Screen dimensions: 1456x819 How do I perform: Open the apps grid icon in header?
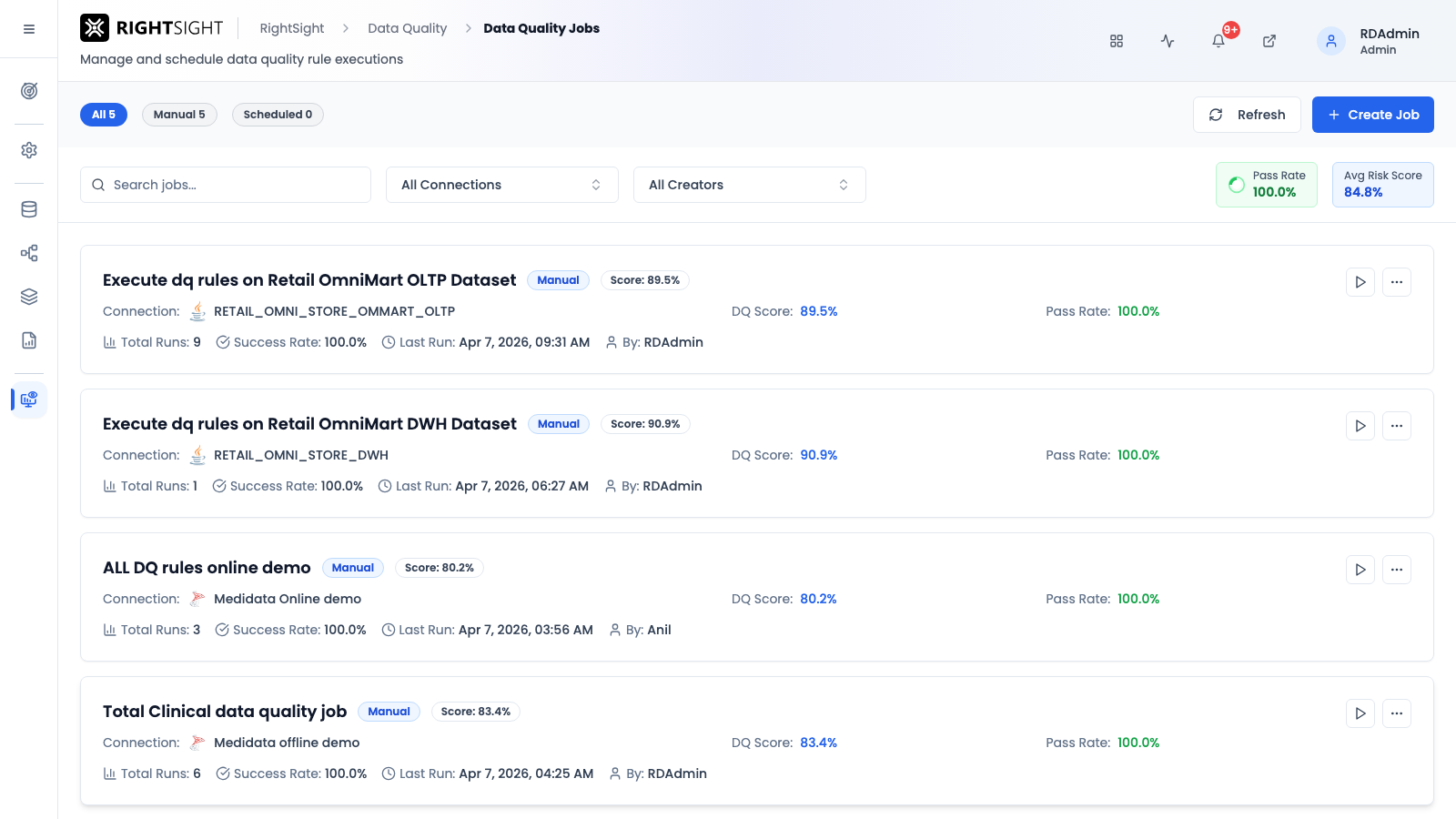[1117, 41]
